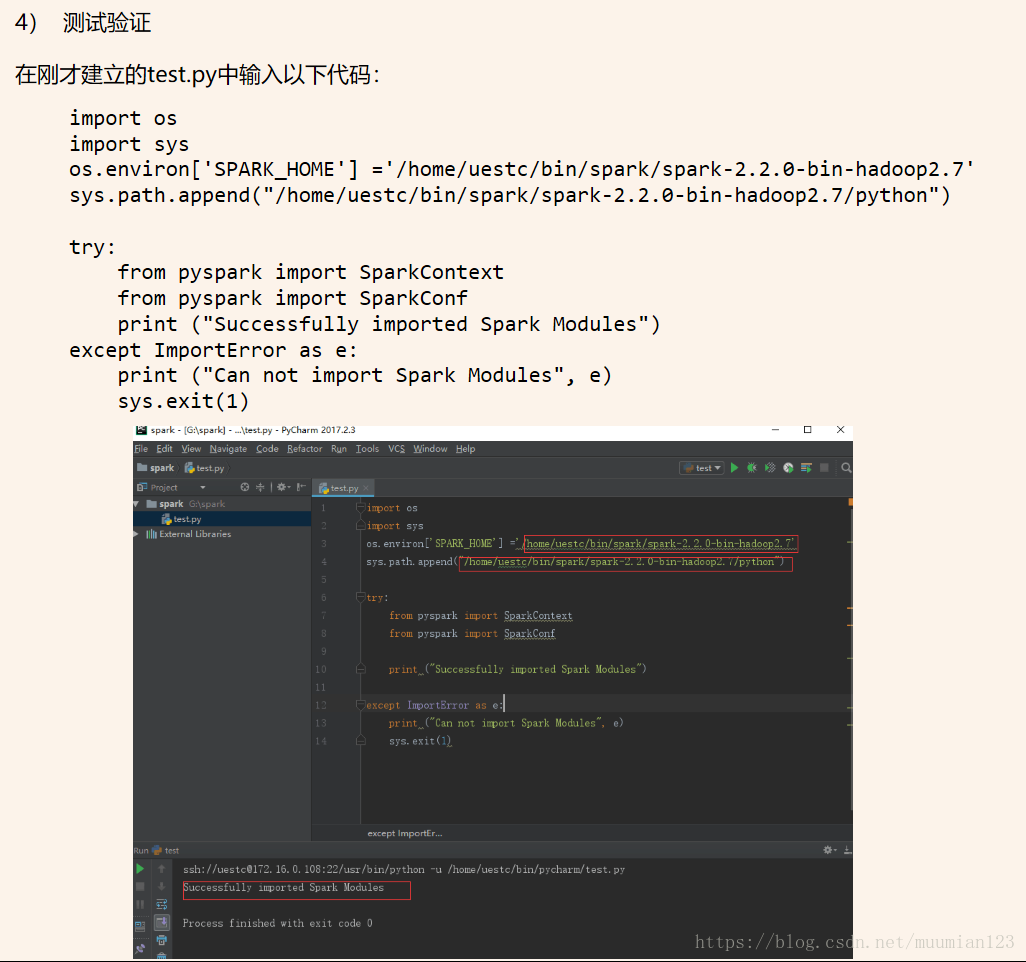1026x962 pixels.
Task: Click the Pin tab icon in Run panel
Action: point(140,948)
